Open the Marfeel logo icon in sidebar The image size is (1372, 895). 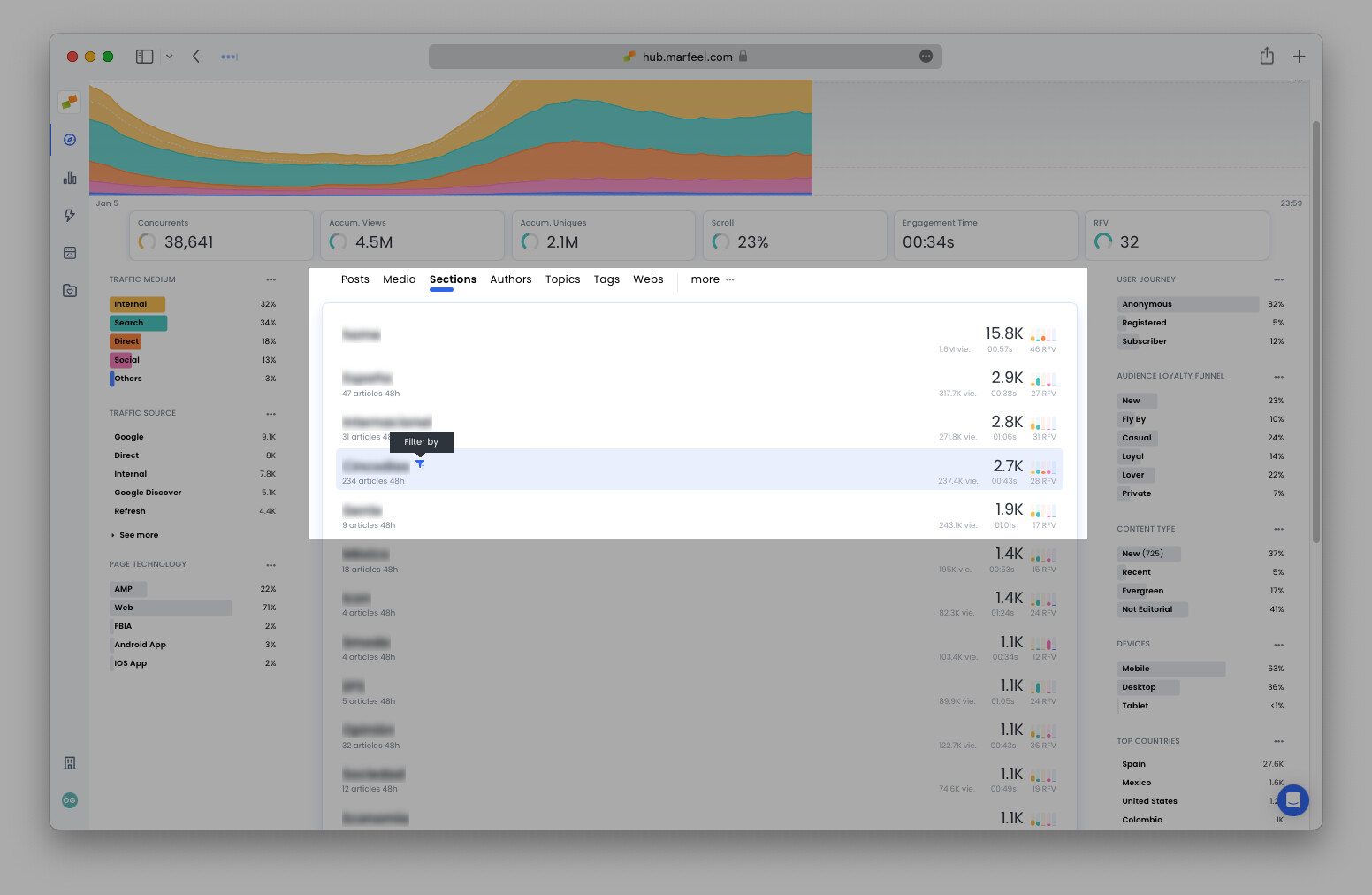point(69,102)
